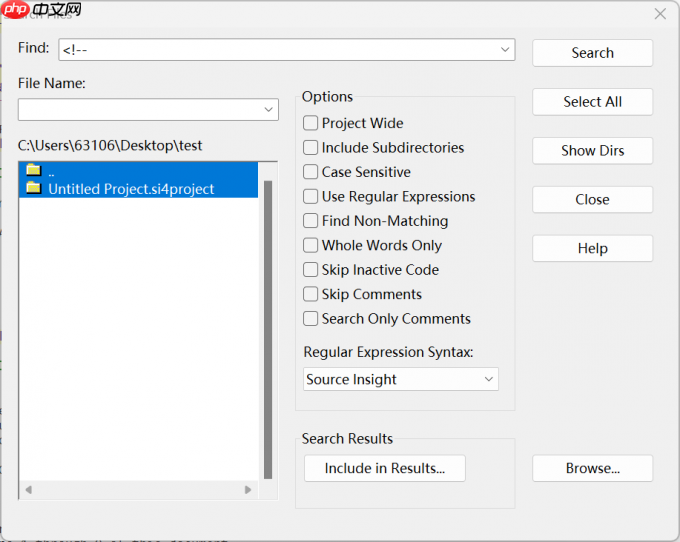Image resolution: width=680 pixels, height=542 pixels.
Task: Toggle the Case Sensitive checkbox
Action: pyautogui.click(x=311, y=172)
